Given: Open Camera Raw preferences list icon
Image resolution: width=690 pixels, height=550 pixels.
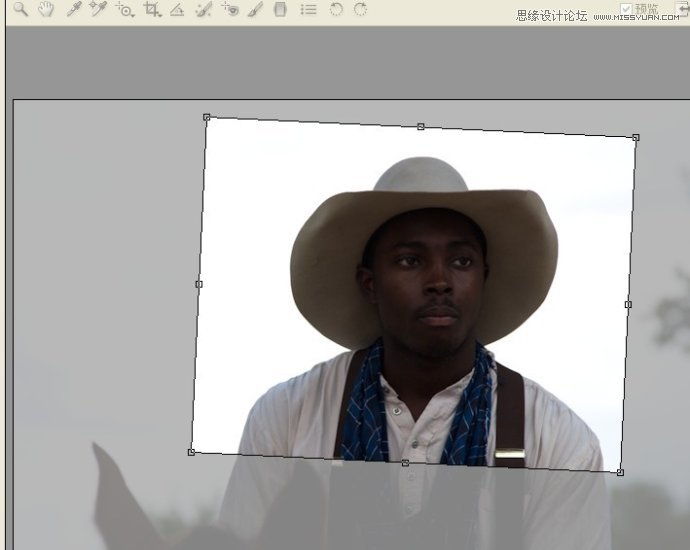Looking at the screenshot, I should pos(308,9).
